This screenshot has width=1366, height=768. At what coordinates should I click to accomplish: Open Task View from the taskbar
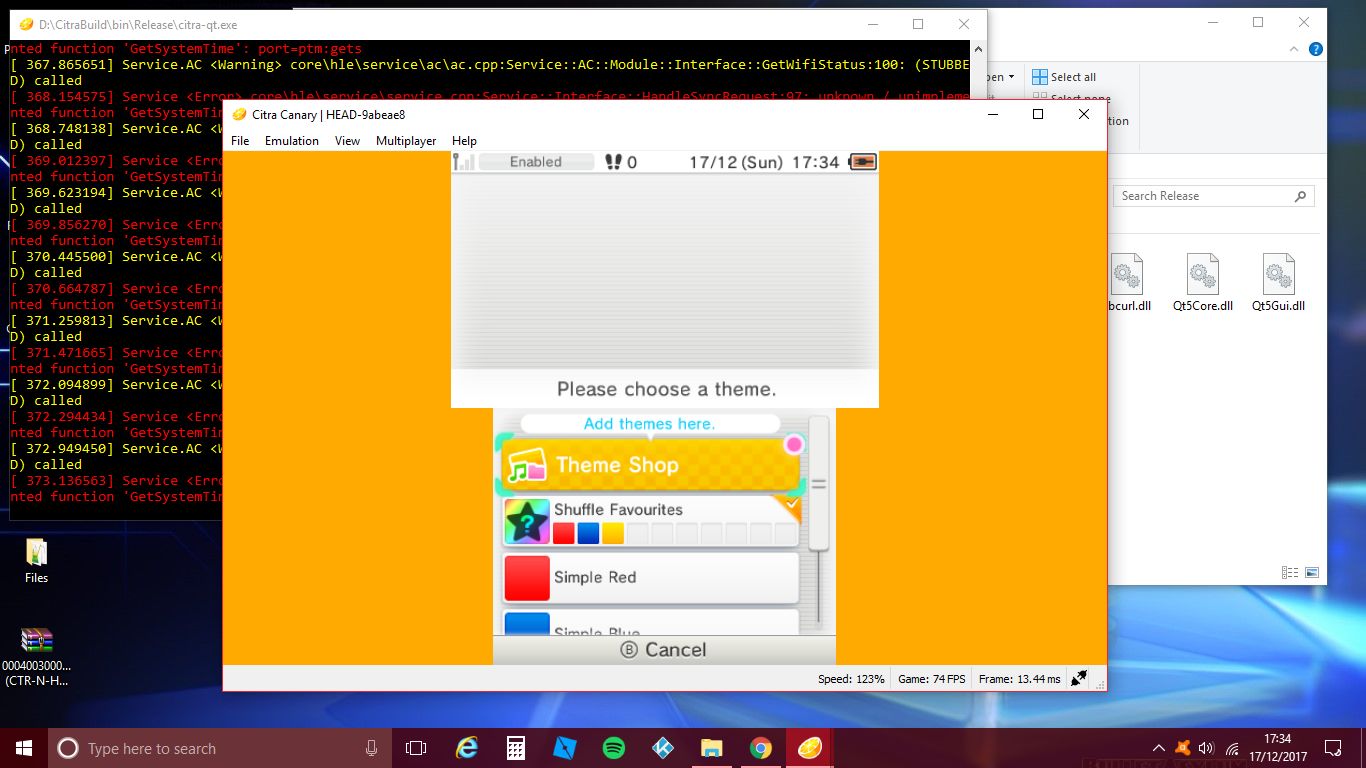tap(416, 748)
